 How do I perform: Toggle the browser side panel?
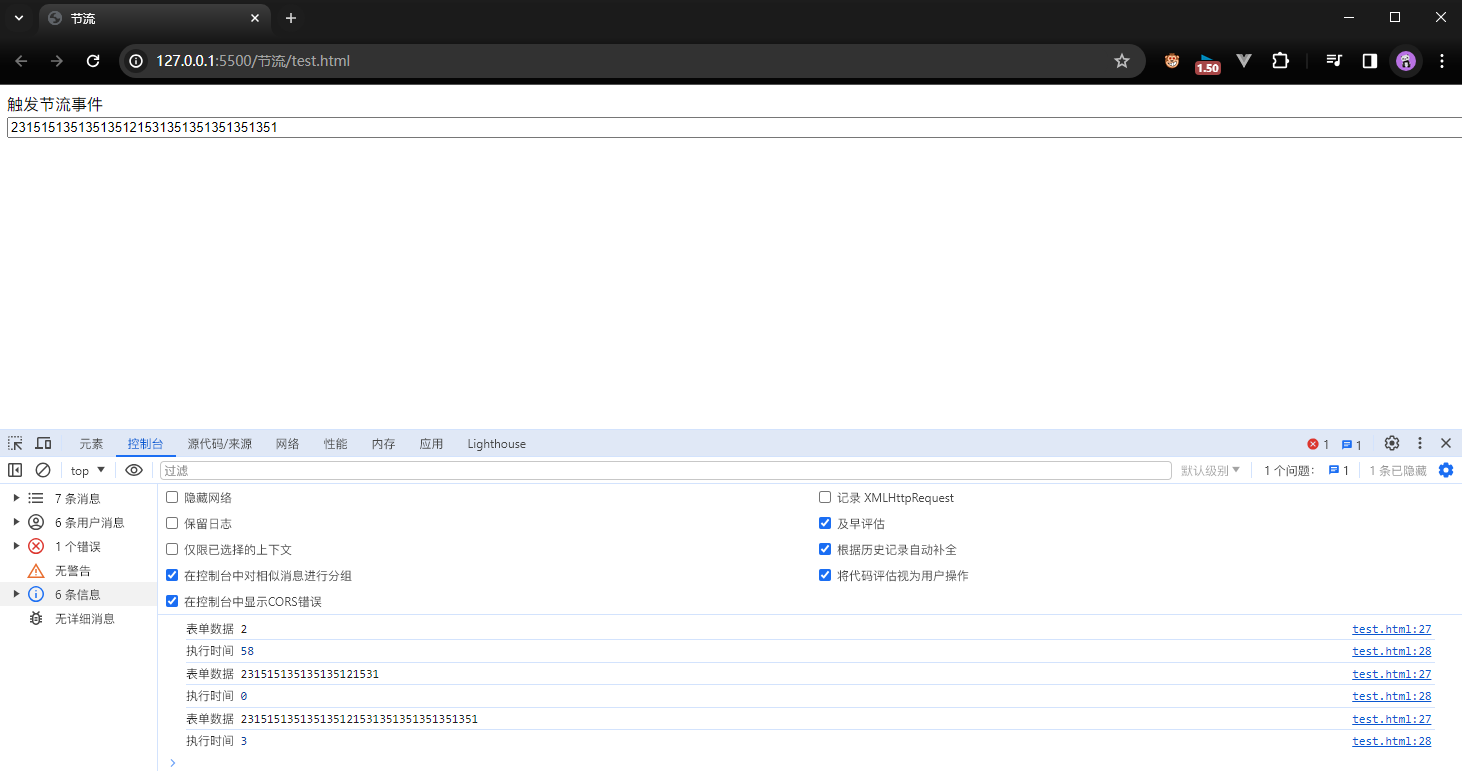1369,61
